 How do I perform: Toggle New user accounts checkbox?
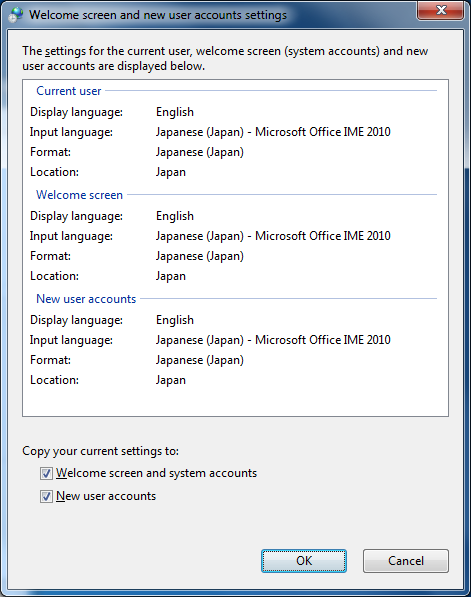pos(46,496)
